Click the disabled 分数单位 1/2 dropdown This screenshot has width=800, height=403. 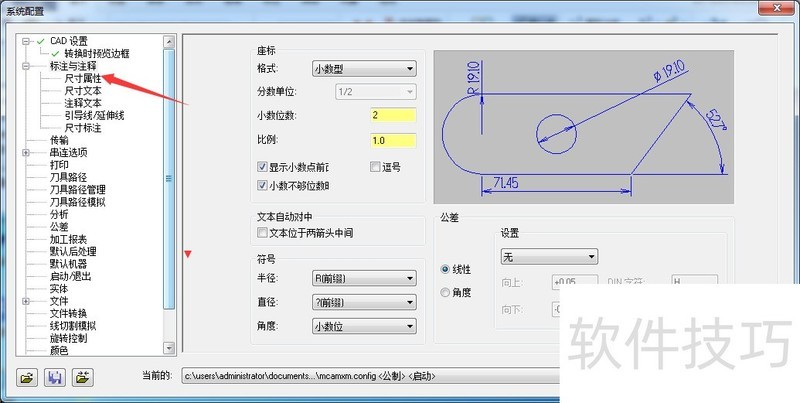[376, 92]
